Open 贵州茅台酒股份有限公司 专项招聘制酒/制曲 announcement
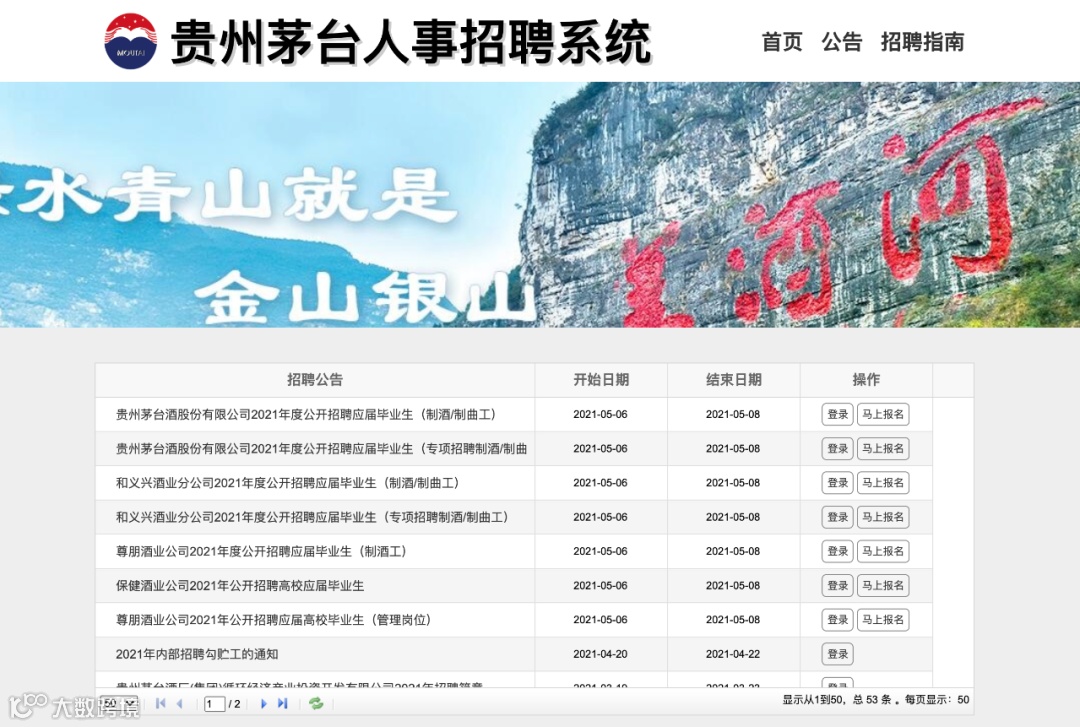 point(322,449)
